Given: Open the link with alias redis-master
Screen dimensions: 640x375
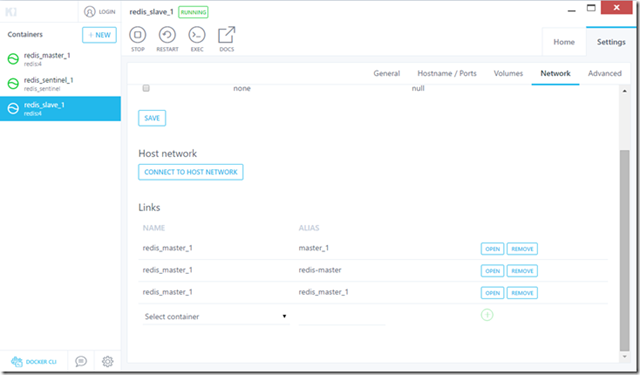Looking at the screenshot, I should pyautogui.click(x=492, y=271).
